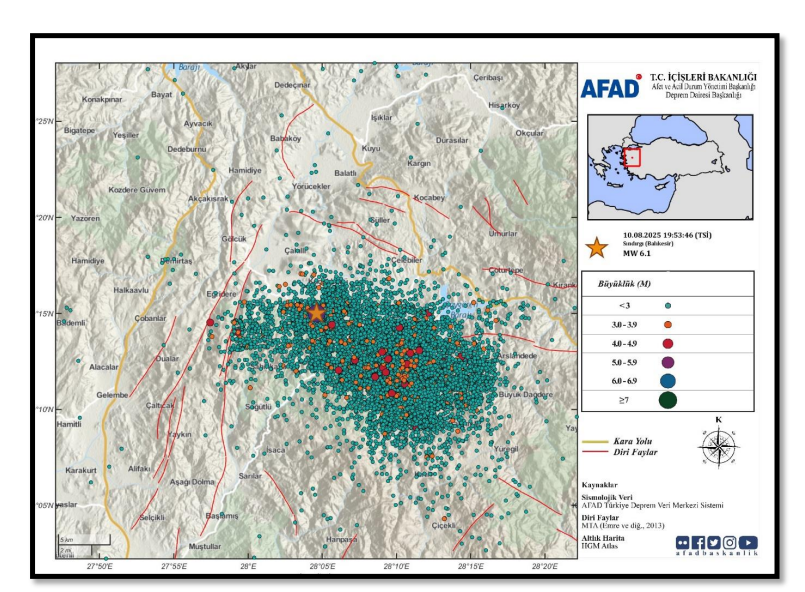Click the YouTube play icon
The image size is (805, 592).
tap(748, 543)
